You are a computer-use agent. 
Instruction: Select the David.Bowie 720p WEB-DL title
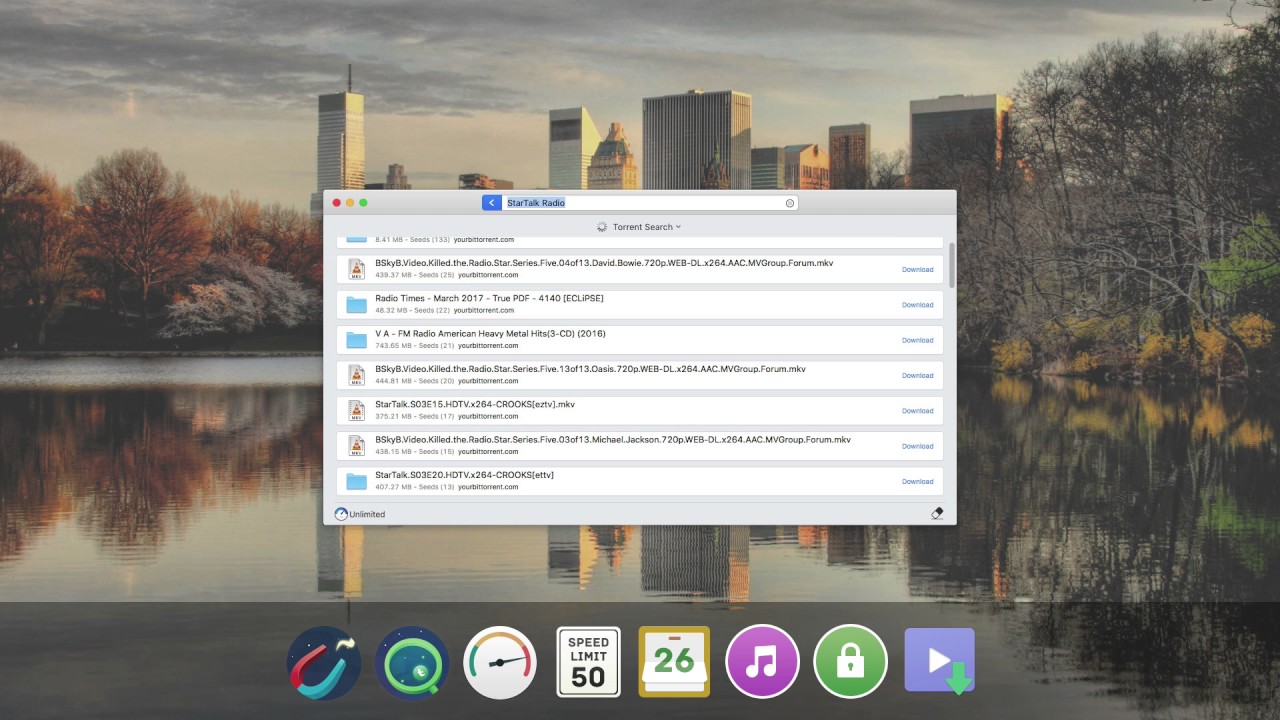(x=604, y=263)
